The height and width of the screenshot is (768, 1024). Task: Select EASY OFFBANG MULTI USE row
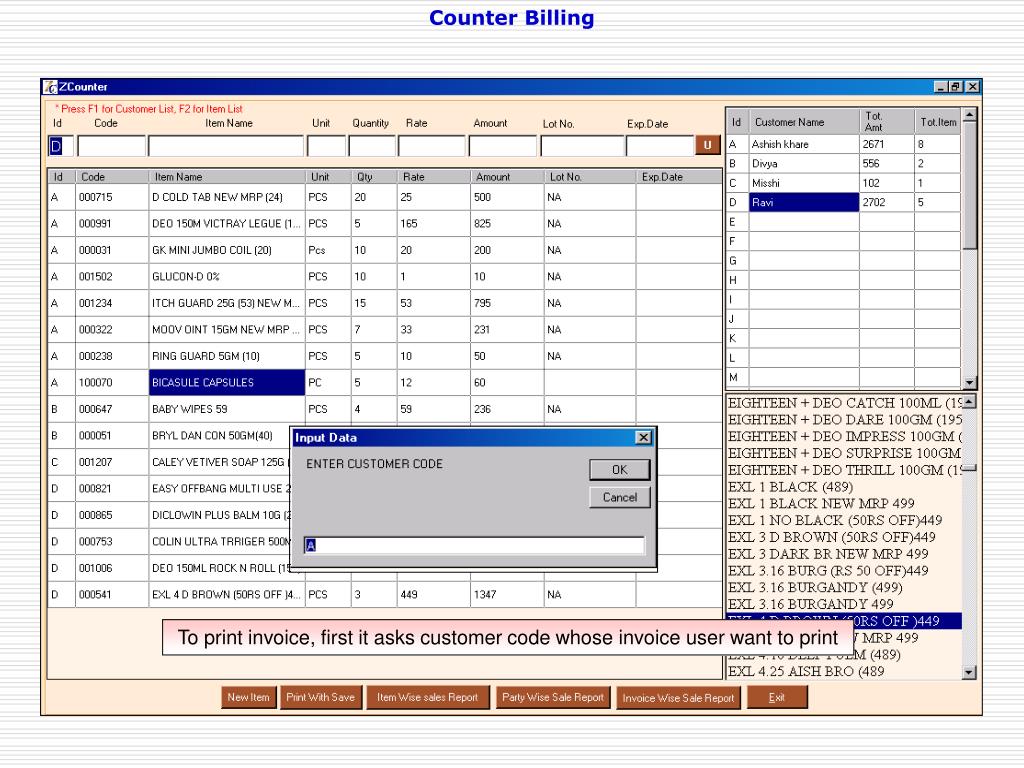168,488
